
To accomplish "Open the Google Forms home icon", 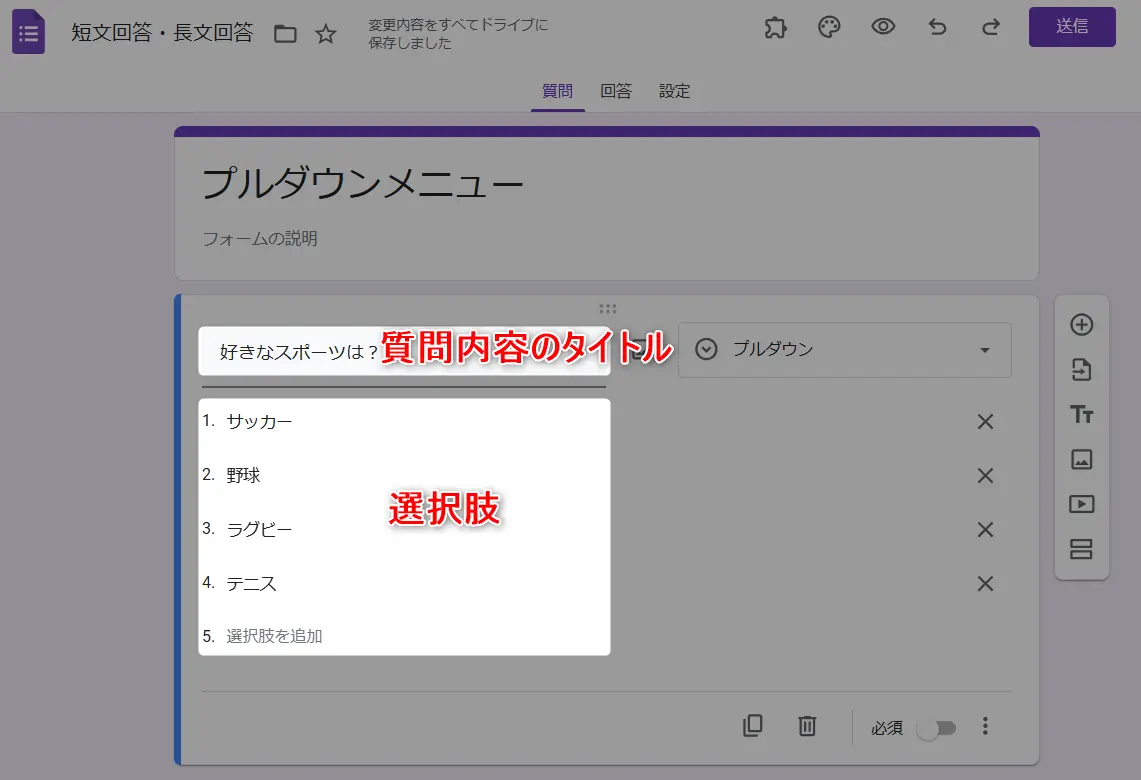I will point(28,32).
